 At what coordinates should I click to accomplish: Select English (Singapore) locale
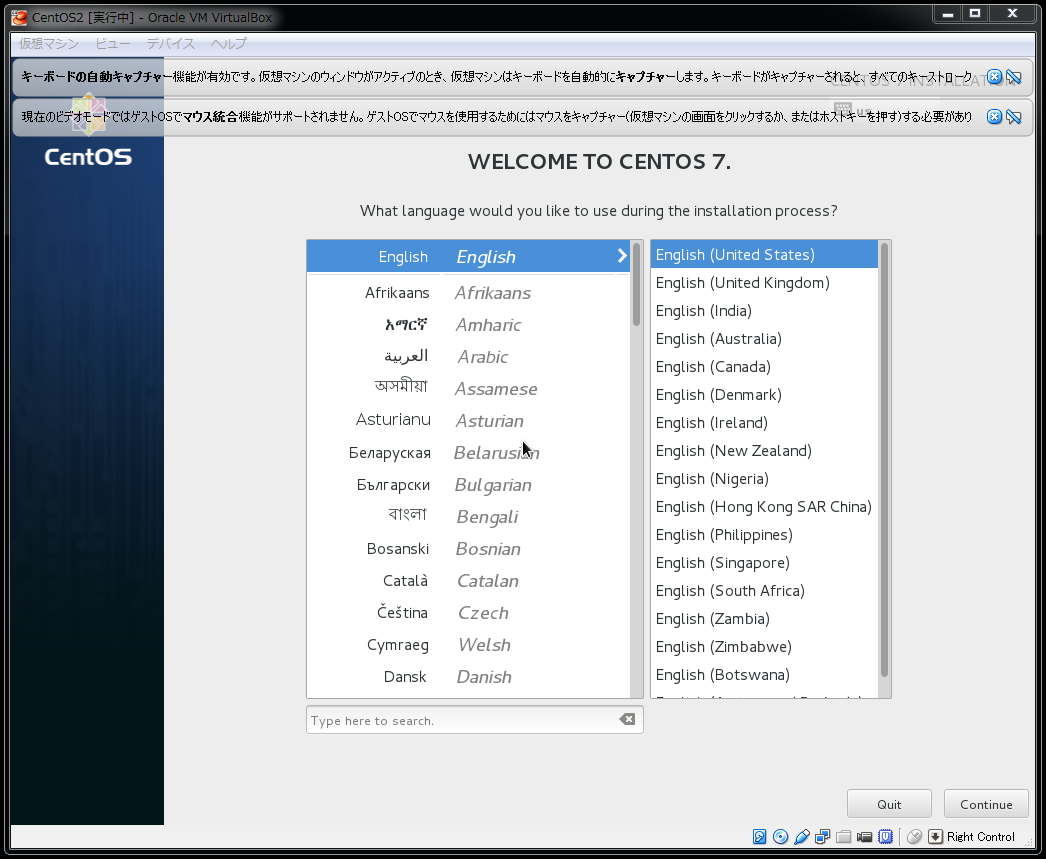(764, 563)
